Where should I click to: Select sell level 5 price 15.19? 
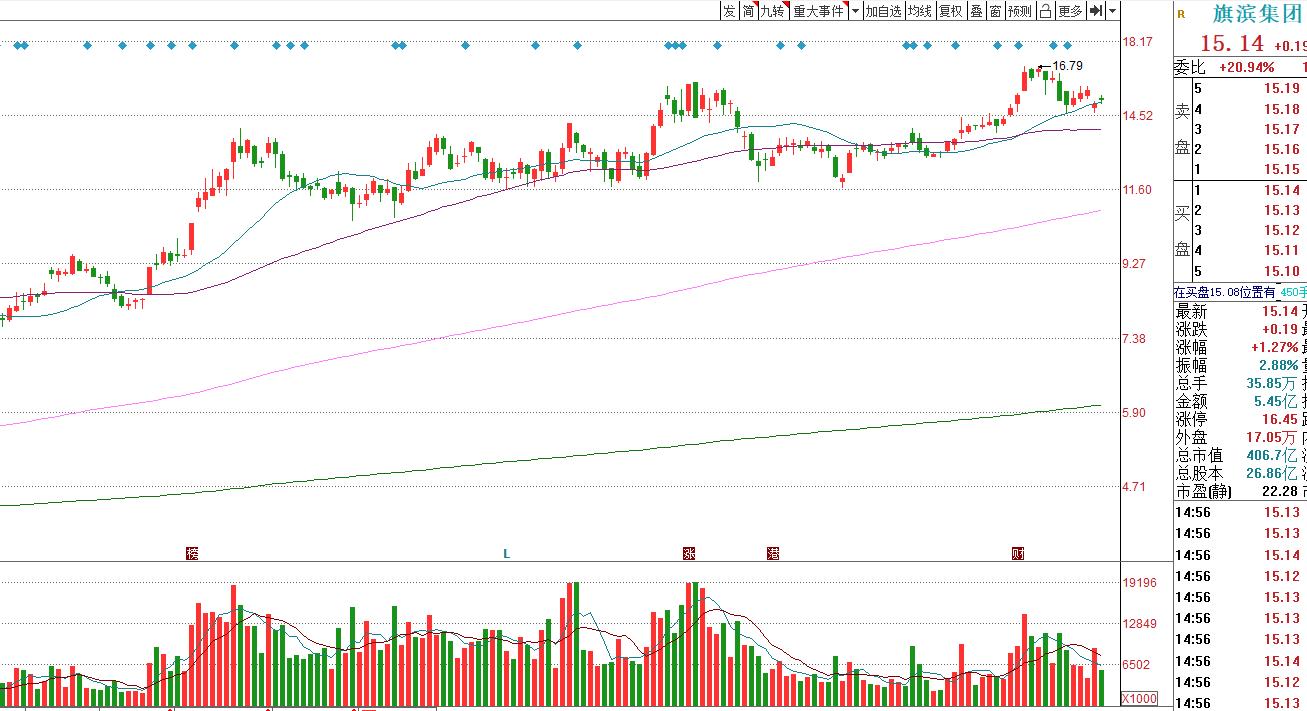point(1282,89)
